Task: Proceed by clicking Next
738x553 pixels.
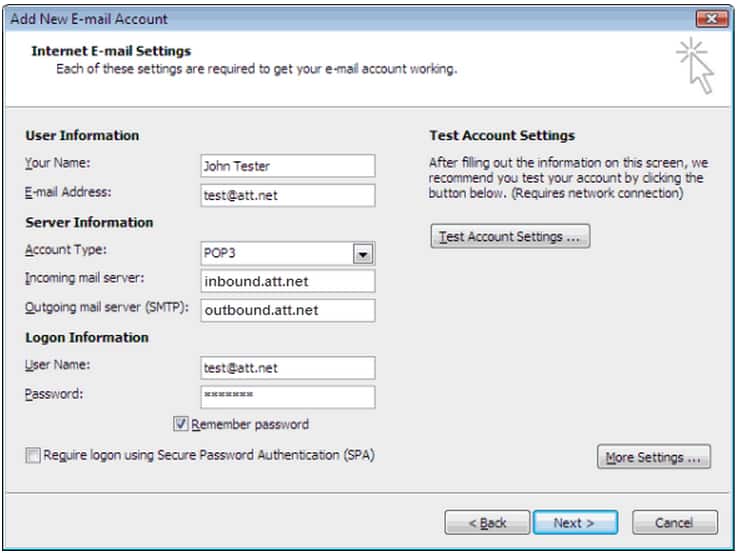Action: (x=575, y=523)
